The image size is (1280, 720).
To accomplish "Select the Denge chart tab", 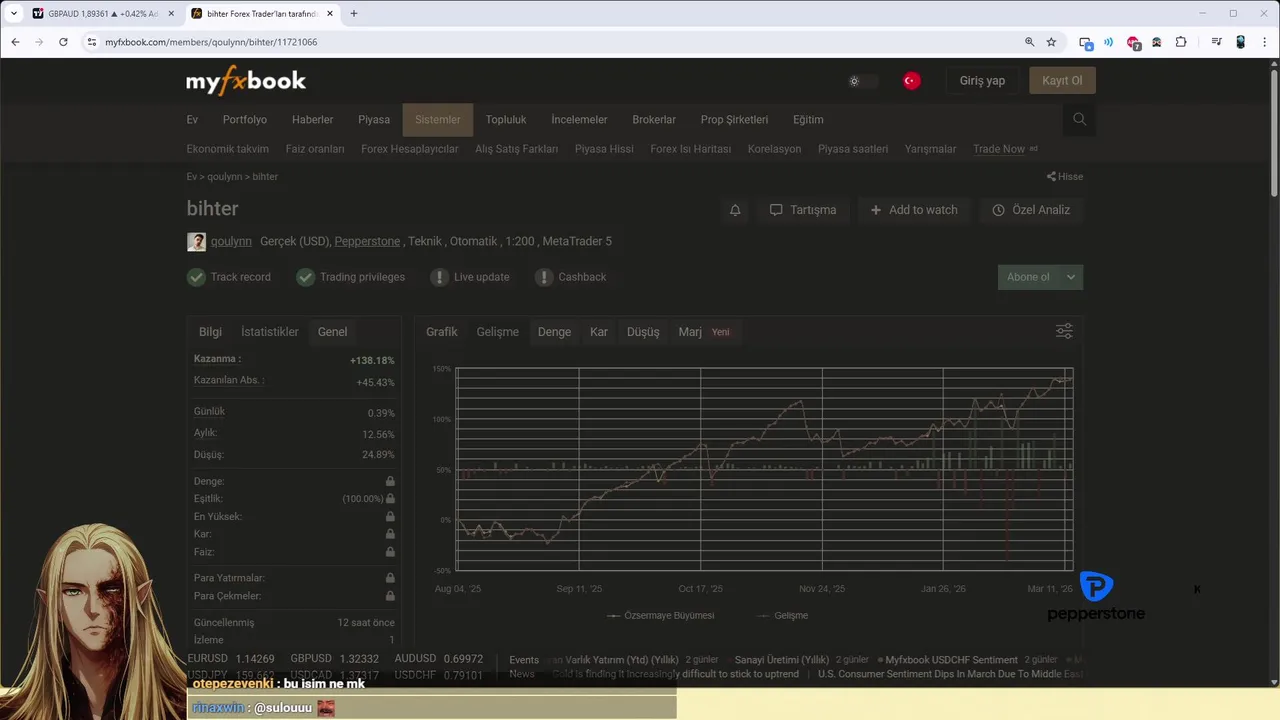I will click(x=554, y=332).
